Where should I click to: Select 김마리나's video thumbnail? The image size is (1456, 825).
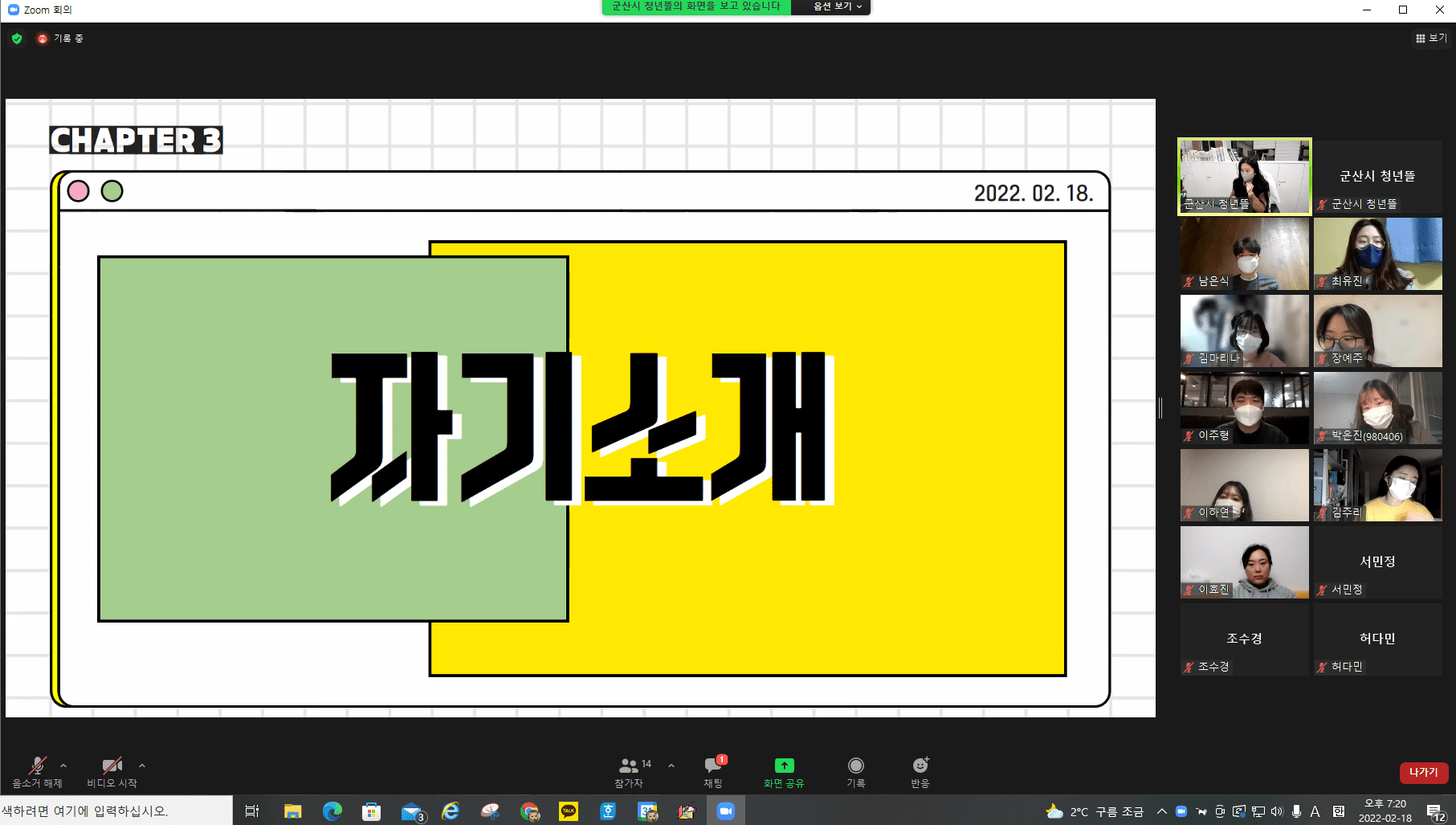1245,331
